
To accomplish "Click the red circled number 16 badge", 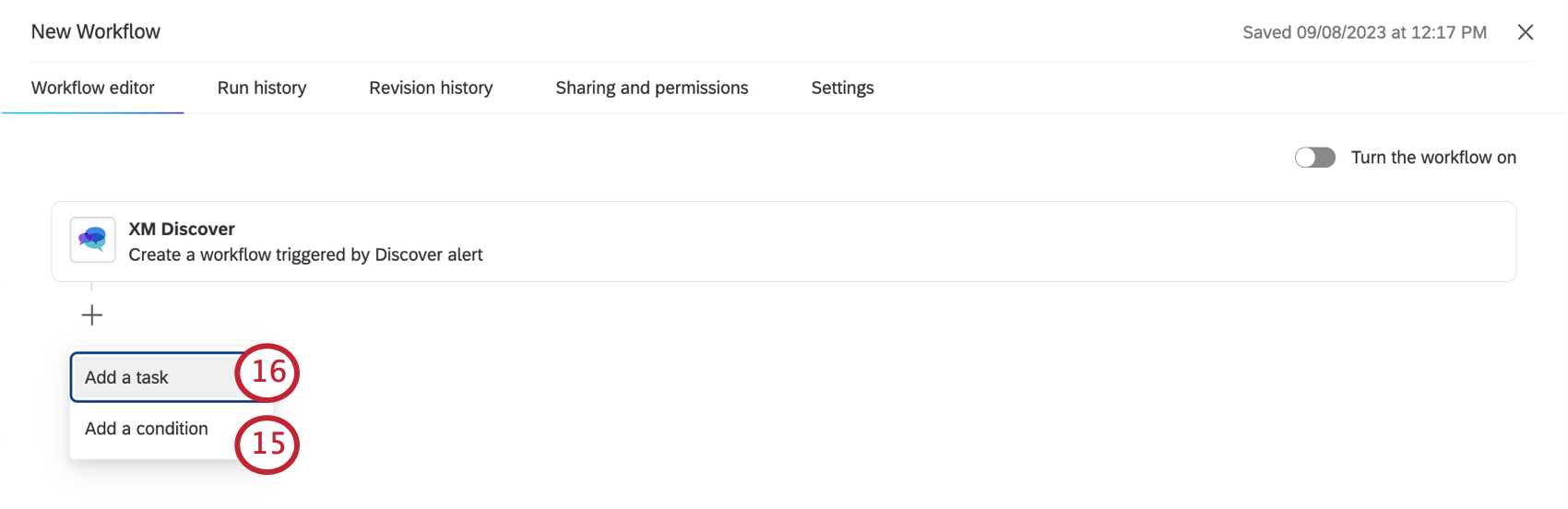I will pos(267,373).
